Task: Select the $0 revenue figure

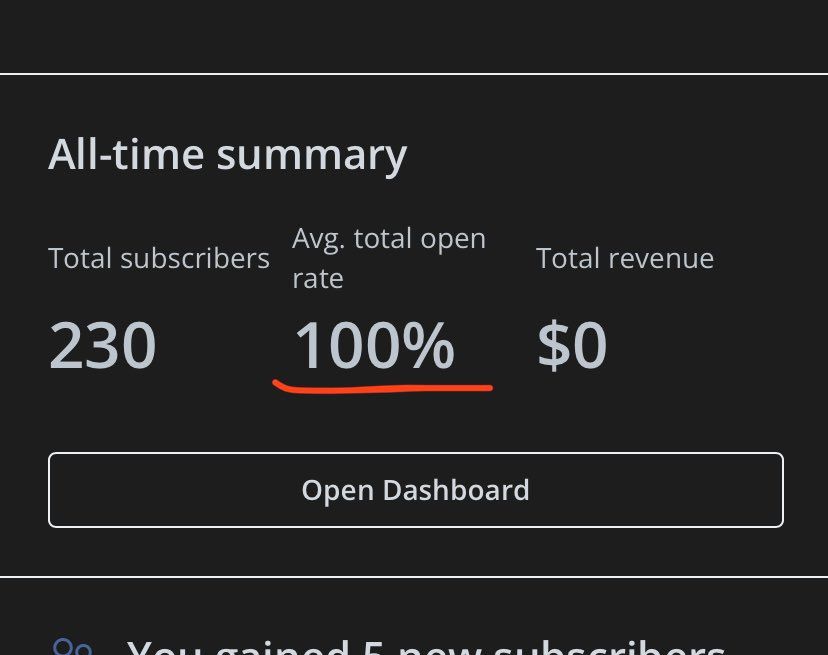Action: [572, 345]
